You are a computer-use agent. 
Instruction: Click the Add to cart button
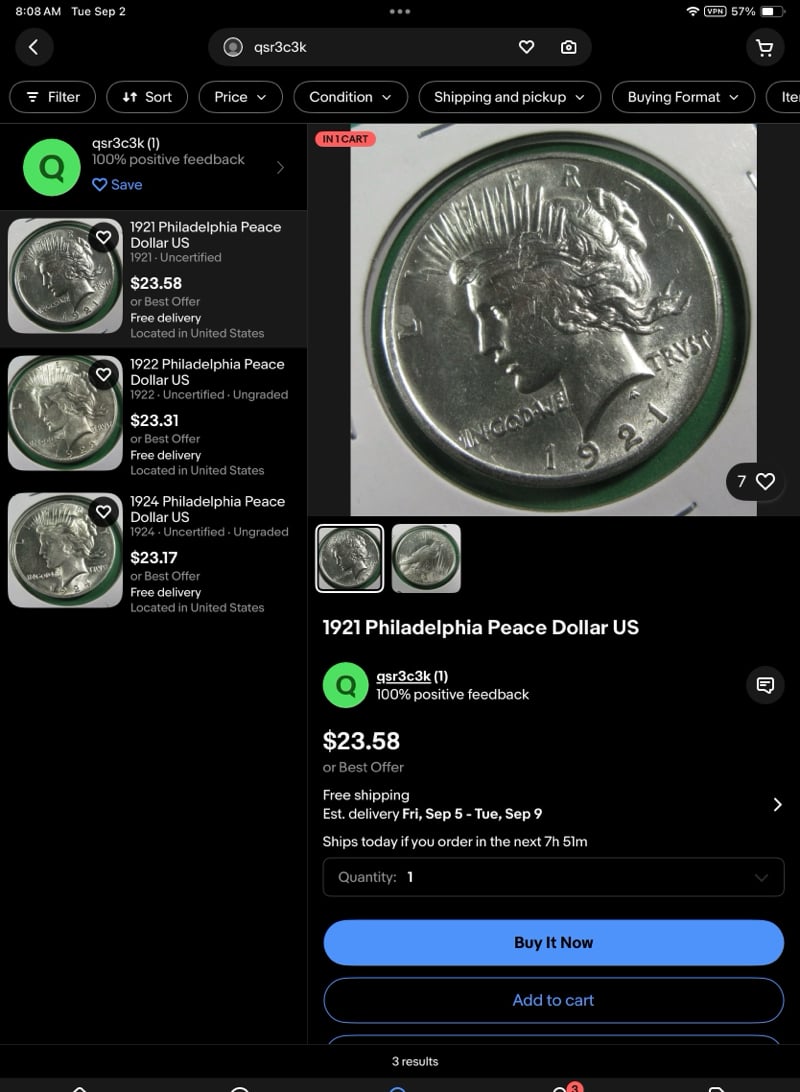tap(554, 1000)
